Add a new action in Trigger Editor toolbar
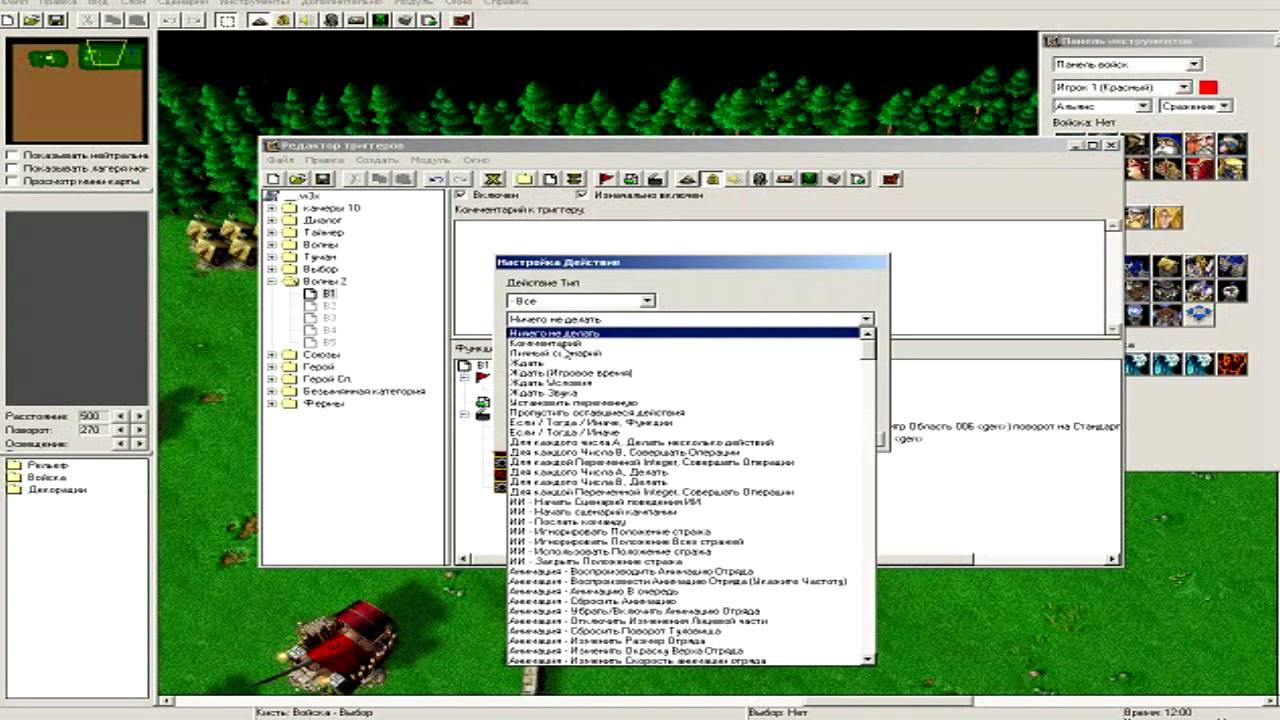The height and width of the screenshot is (720, 1280). coord(655,179)
